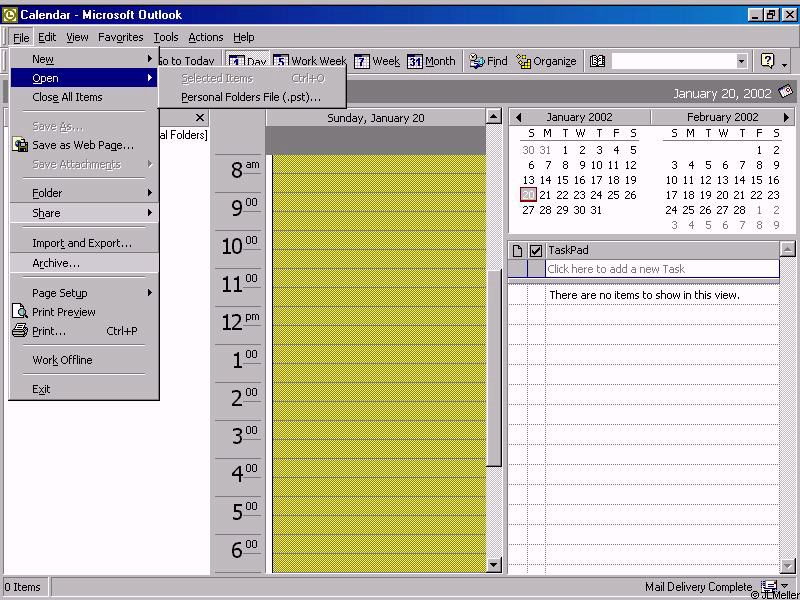Image resolution: width=800 pixels, height=600 pixels.
Task: Switch to Work Week view icon
Action: click(281, 62)
